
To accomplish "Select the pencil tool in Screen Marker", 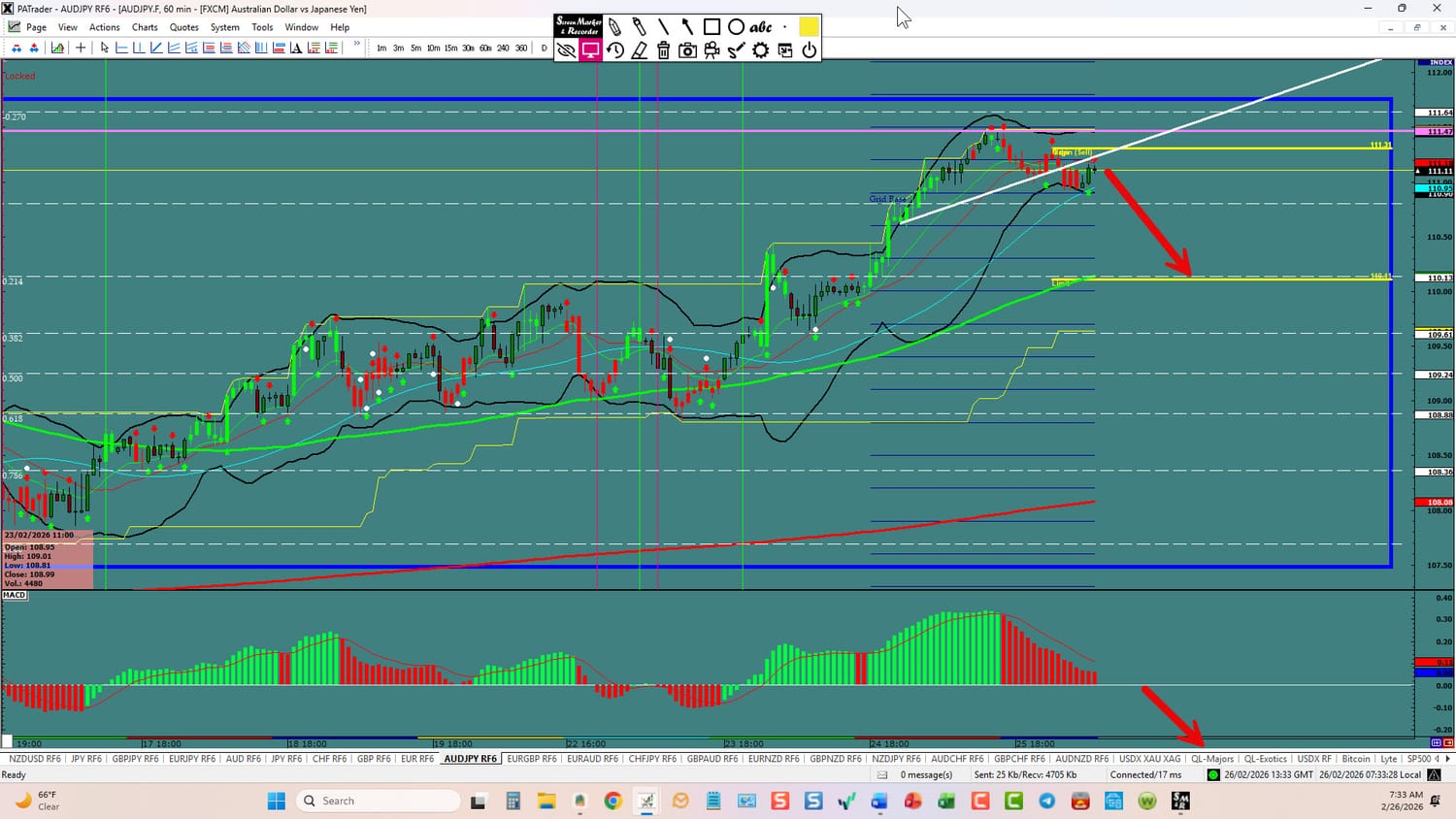I will click(614, 27).
